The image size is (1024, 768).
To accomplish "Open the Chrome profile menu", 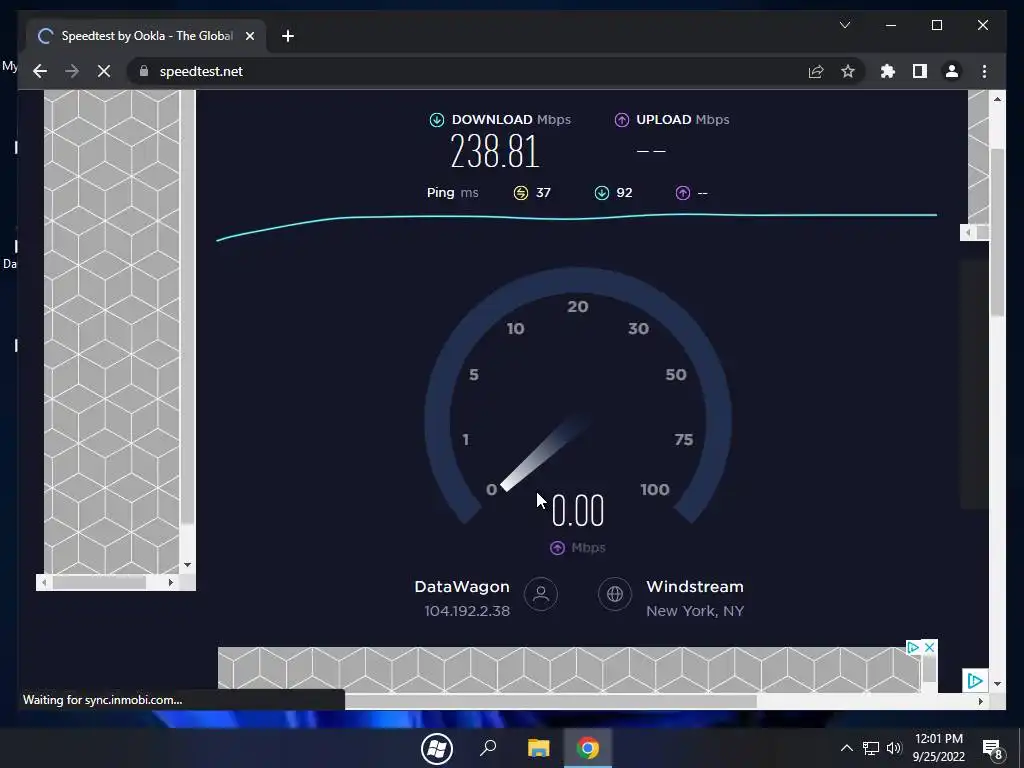I will pos(952,71).
